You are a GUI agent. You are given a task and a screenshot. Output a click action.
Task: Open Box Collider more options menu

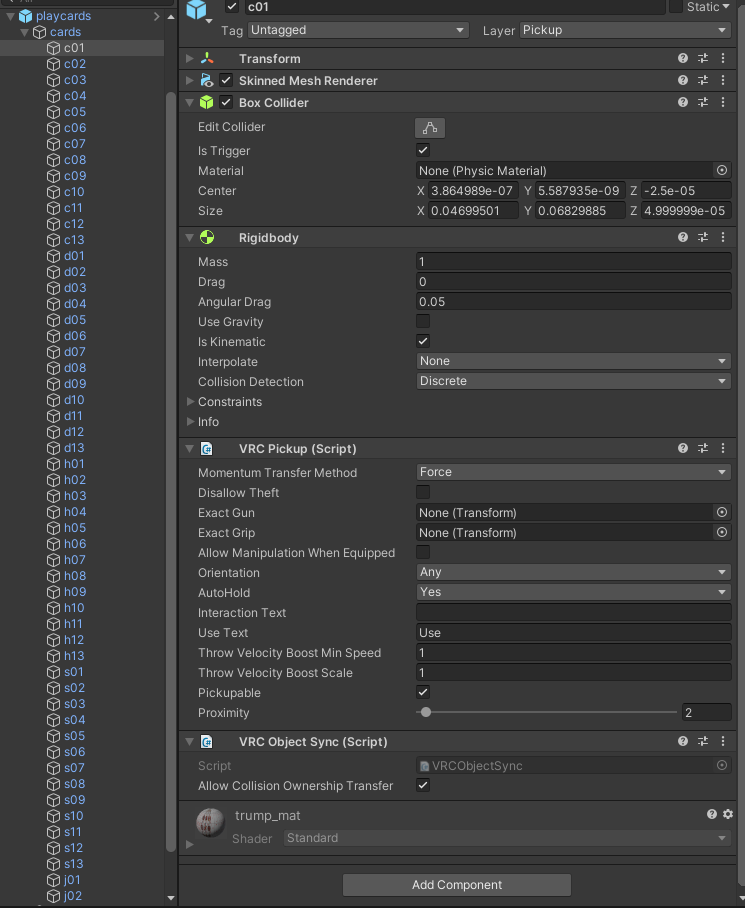[x=722, y=102]
